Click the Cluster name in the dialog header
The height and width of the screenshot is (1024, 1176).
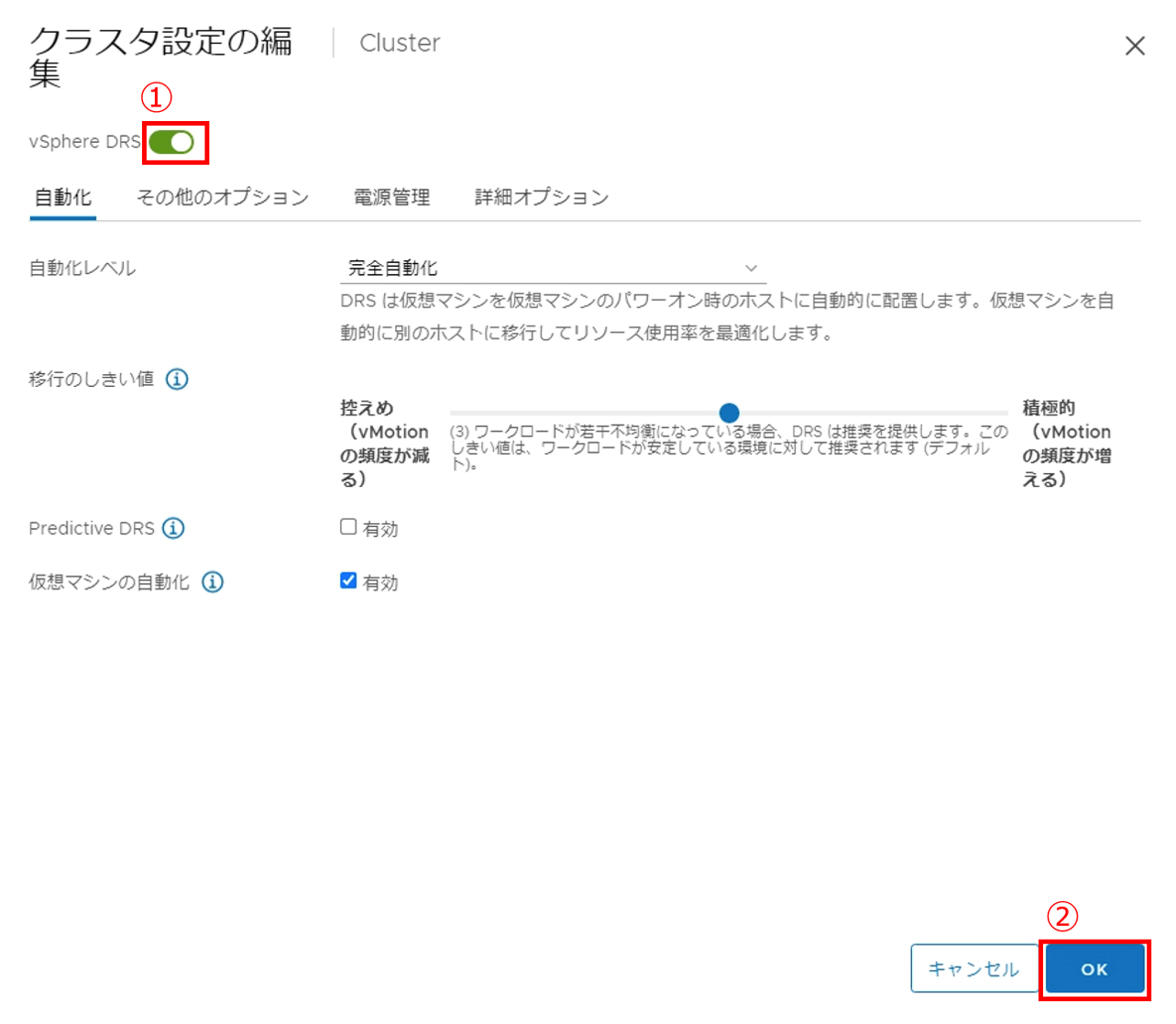pos(400,43)
